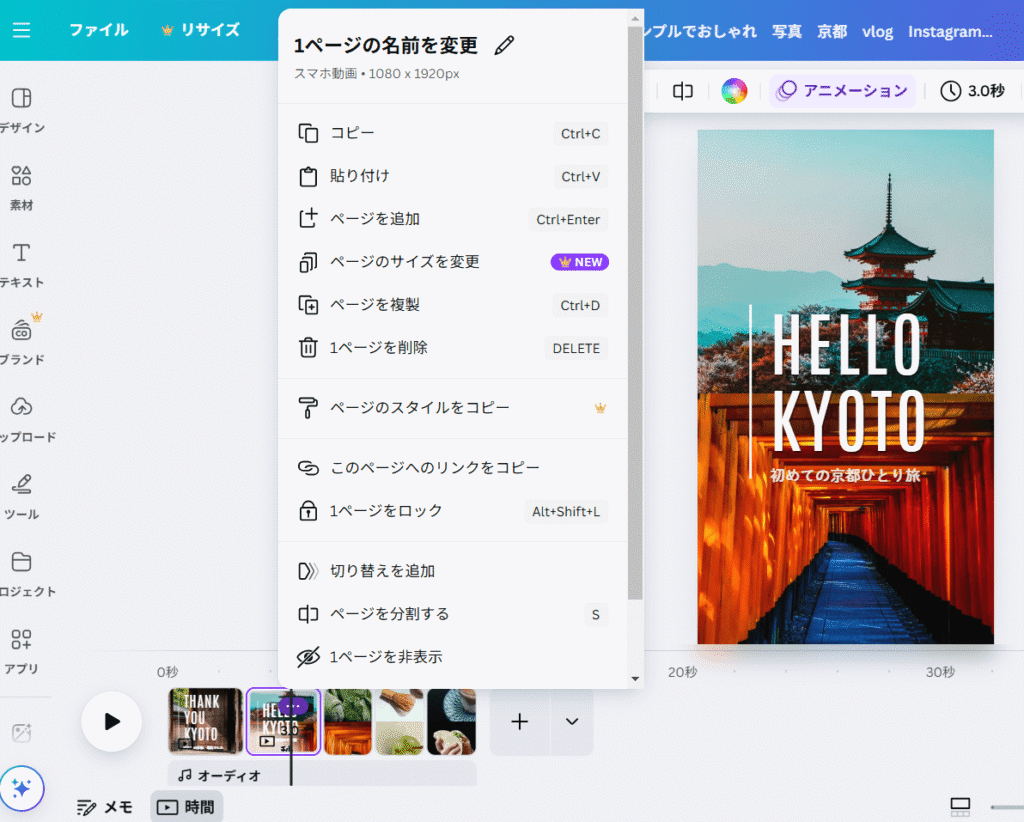Click the HELLO KYOTO title on canvas
1024x822 pixels.
(x=848, y=383)
